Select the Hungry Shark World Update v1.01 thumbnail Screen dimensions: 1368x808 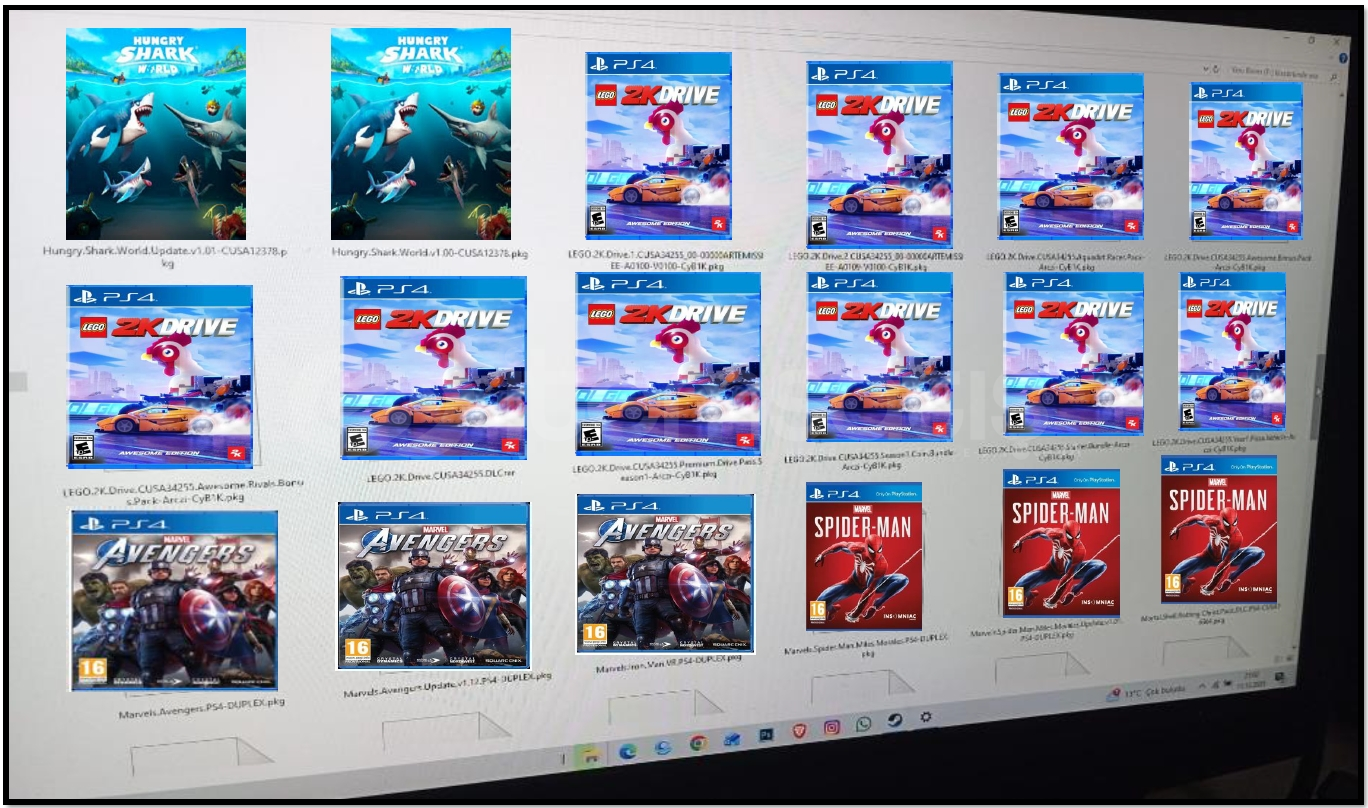[x=156, y=133]
